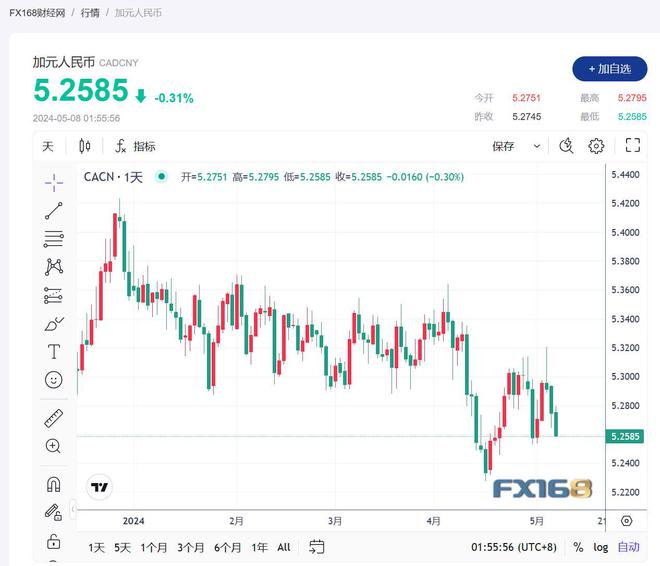Open the 行情 breadcrumb link
The image size is (660, 566).
[90, 13]
